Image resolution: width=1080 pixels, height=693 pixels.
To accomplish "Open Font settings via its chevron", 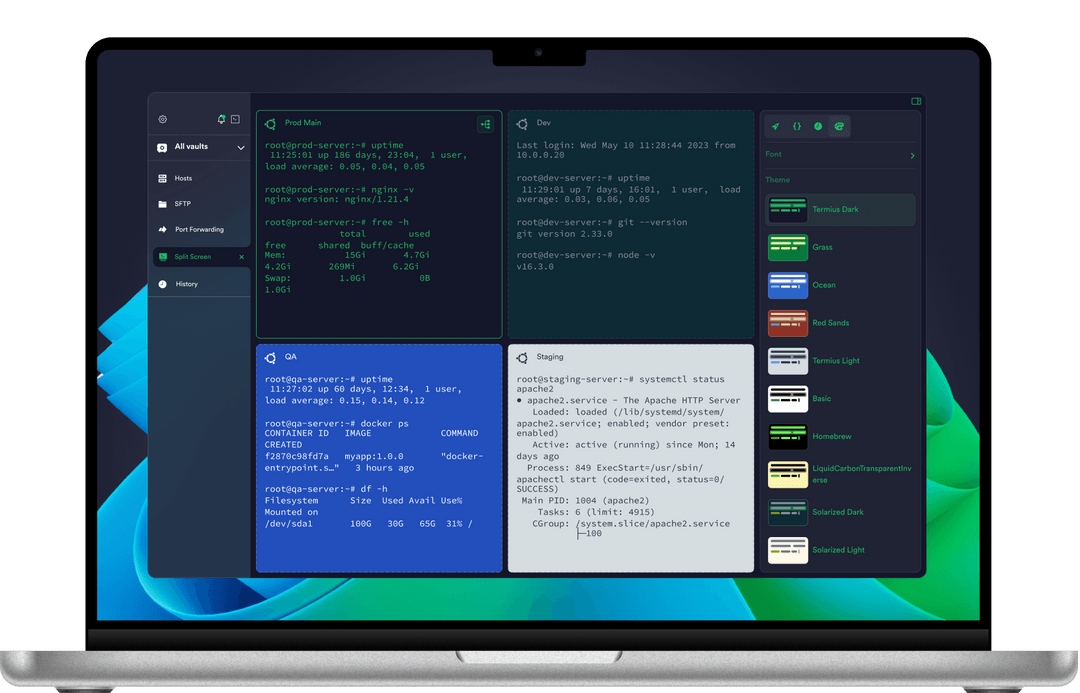I will 911,155.
